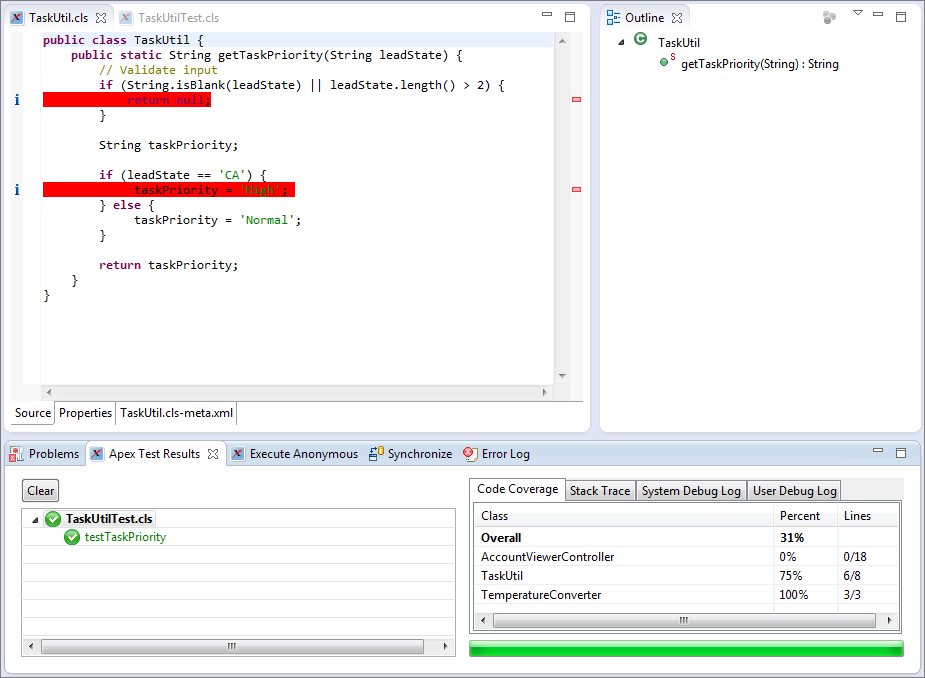Open the TaskUtil.cls-meta.xml editor page tab
Image resolution: width=925 pixels, height=678 pixels.
pyautogui.click(x=176, y=413)
